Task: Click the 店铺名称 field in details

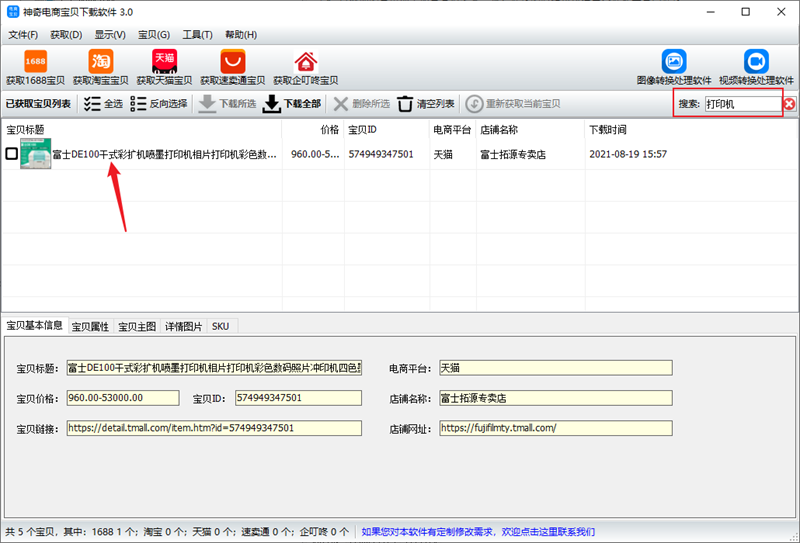Action: pyautogui.click(x=556, y=398)
